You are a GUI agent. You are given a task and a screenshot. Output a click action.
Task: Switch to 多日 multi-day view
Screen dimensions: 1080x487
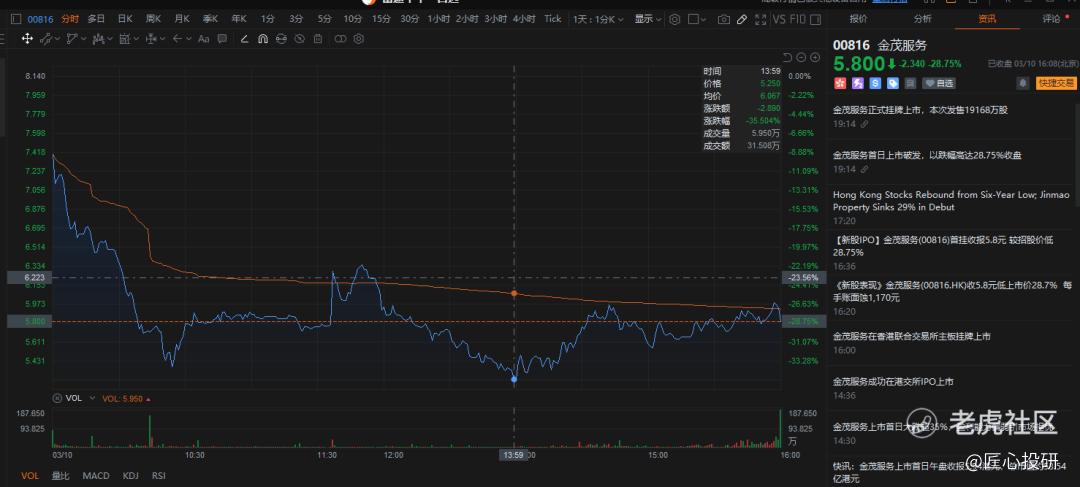[96, 19]
